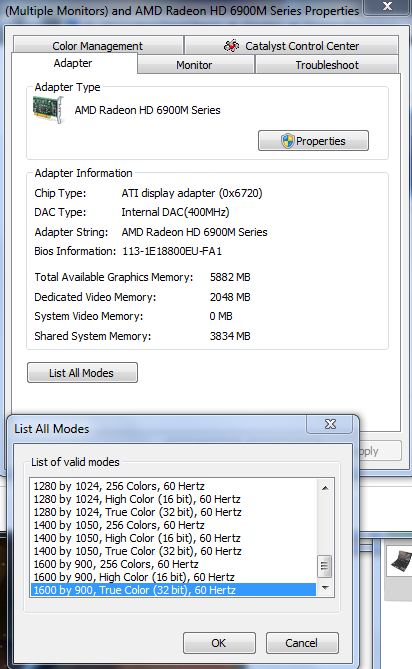Open the Catalyst Control Center tab

click(291, 45)
